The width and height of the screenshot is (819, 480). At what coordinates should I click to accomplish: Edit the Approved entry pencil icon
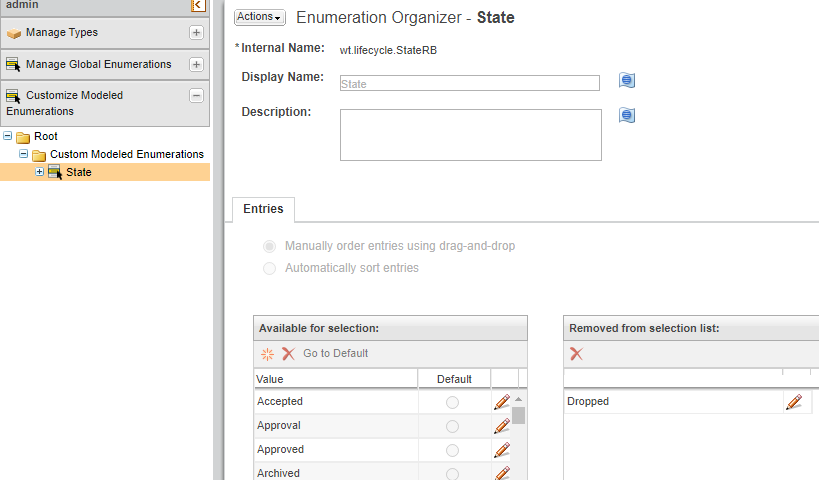point(502,450)
